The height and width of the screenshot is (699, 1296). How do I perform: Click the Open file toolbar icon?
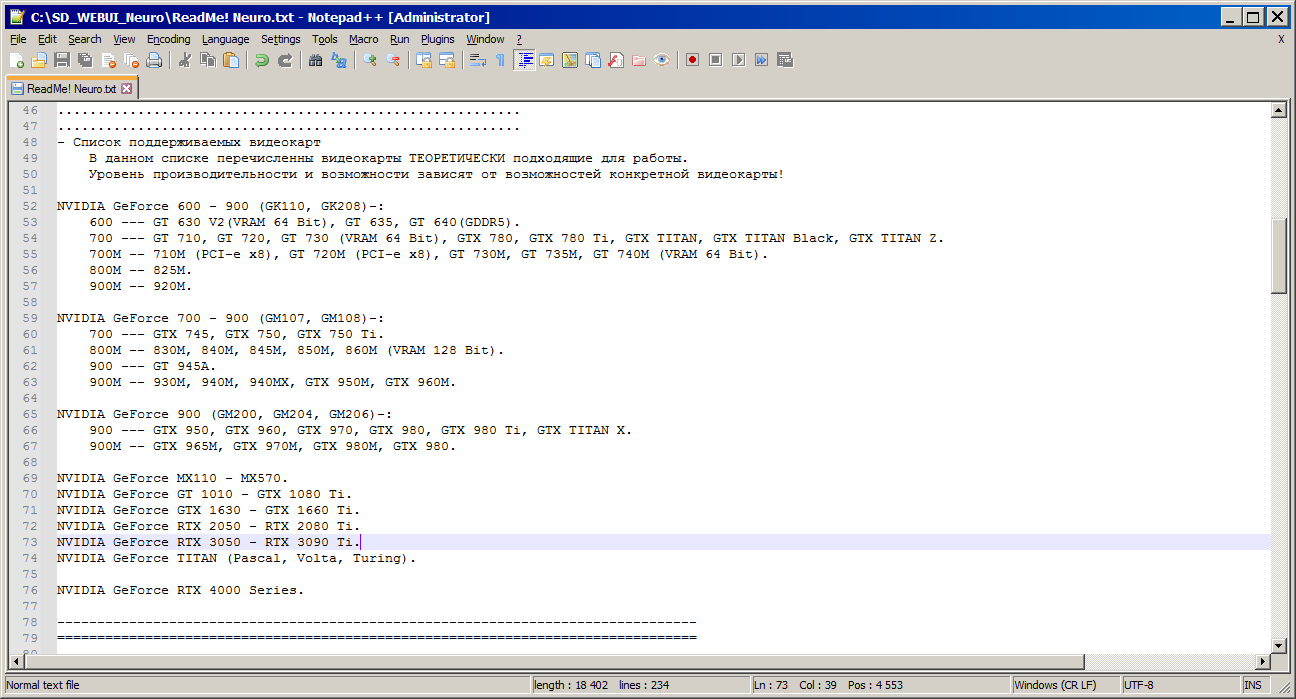39,60
